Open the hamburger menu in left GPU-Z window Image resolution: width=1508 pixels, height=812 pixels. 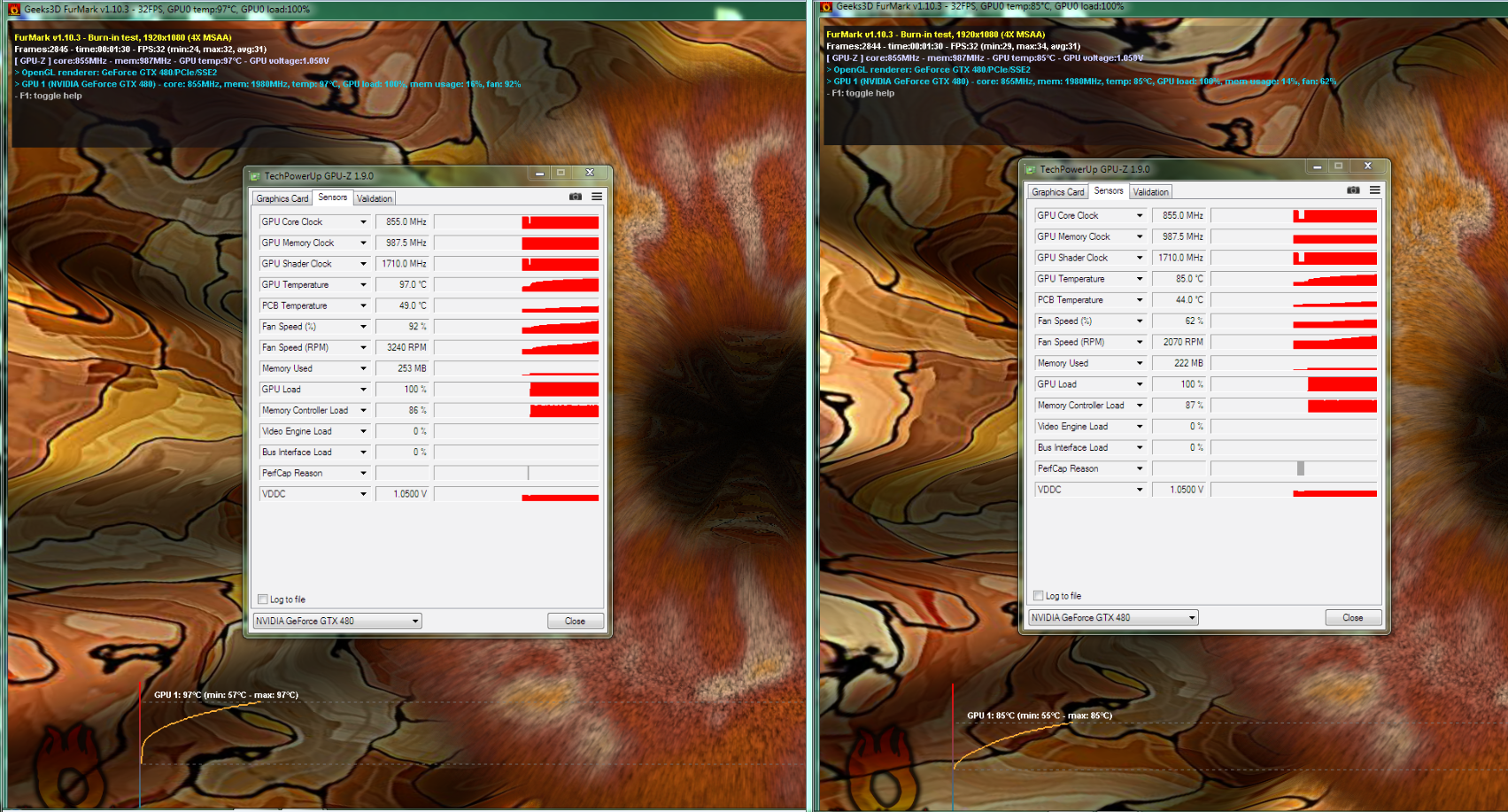pyautogui.click(x=597, y=197)
